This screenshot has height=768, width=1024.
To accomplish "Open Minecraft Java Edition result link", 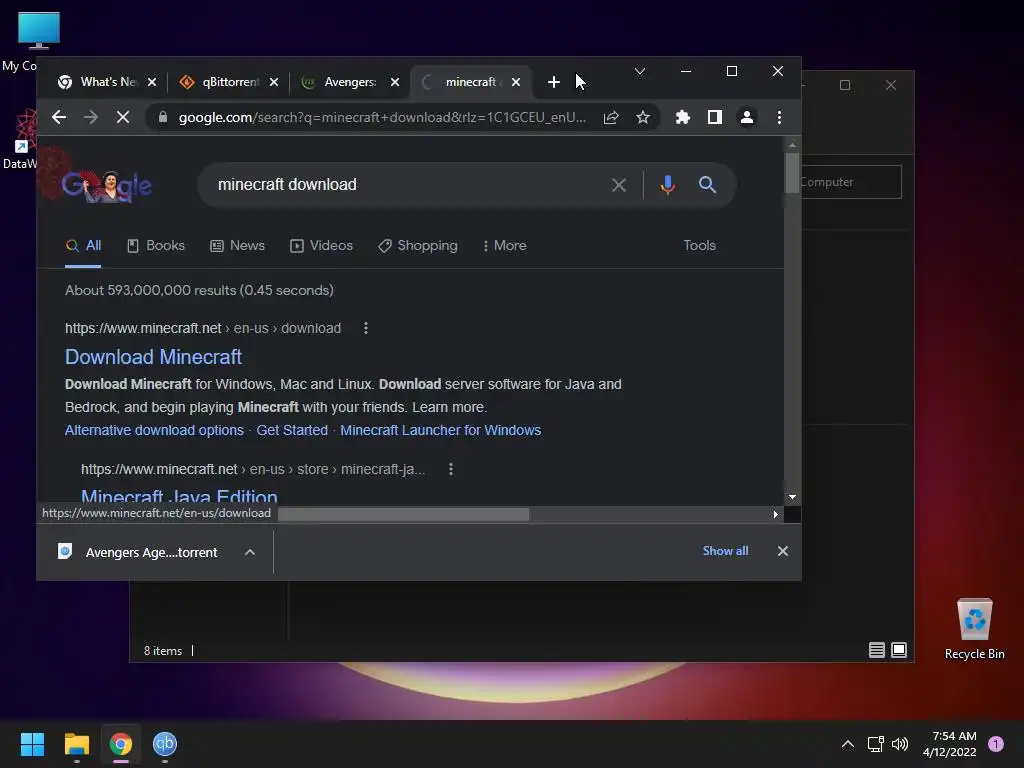I will pyautogui.click(x=179, y=495).
